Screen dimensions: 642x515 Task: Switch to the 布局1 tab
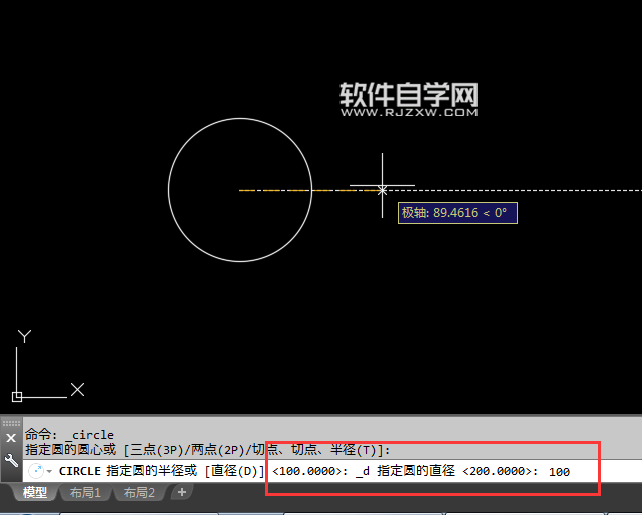[85, 492]
